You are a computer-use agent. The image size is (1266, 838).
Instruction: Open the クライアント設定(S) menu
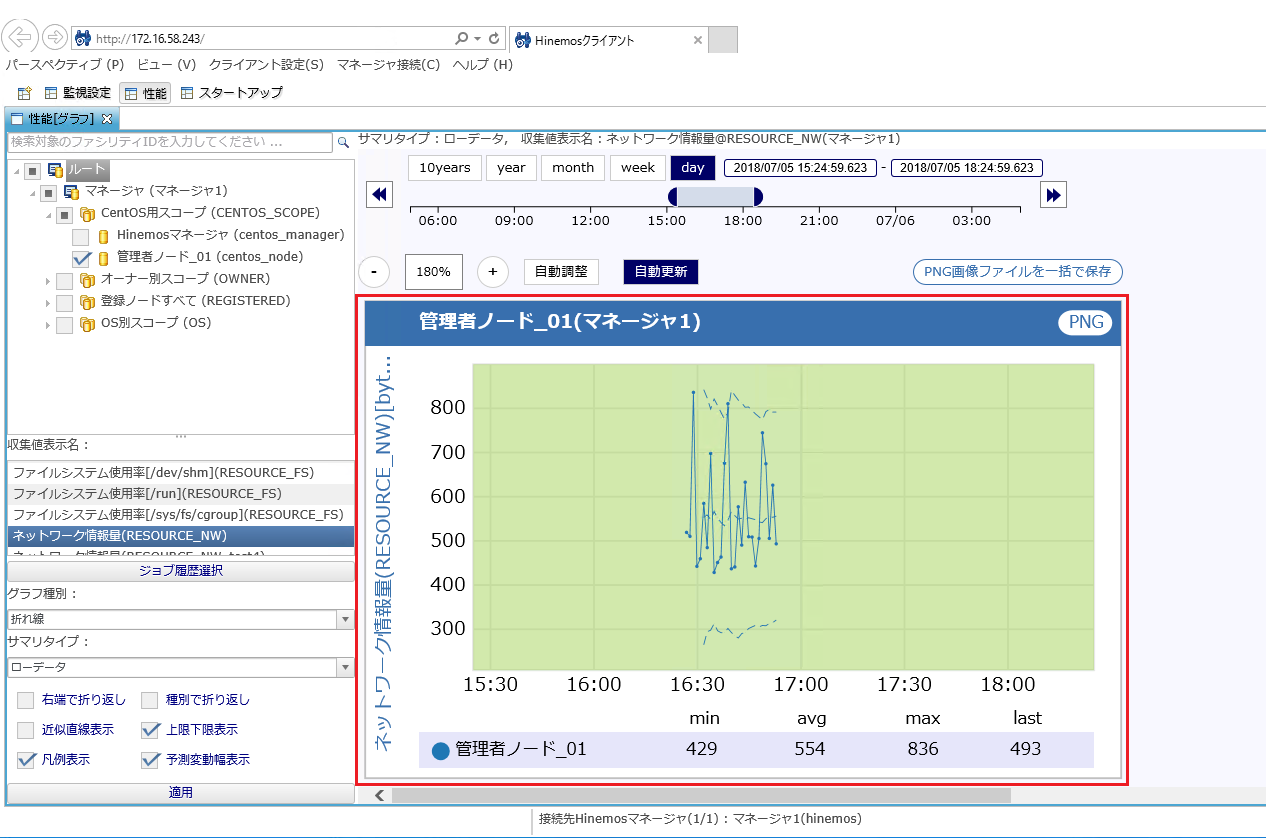(x=266, y=65)
